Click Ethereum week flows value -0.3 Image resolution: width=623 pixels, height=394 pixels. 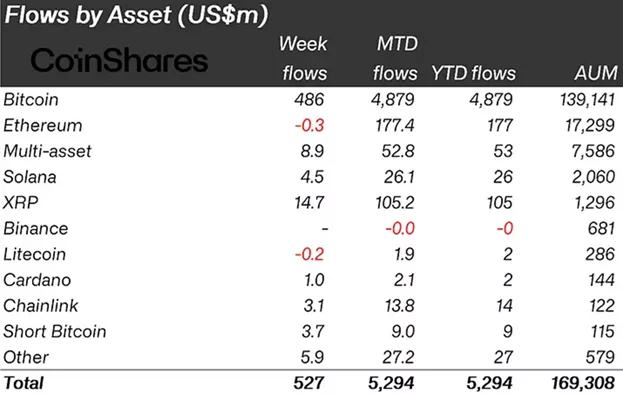click(310, 126)
